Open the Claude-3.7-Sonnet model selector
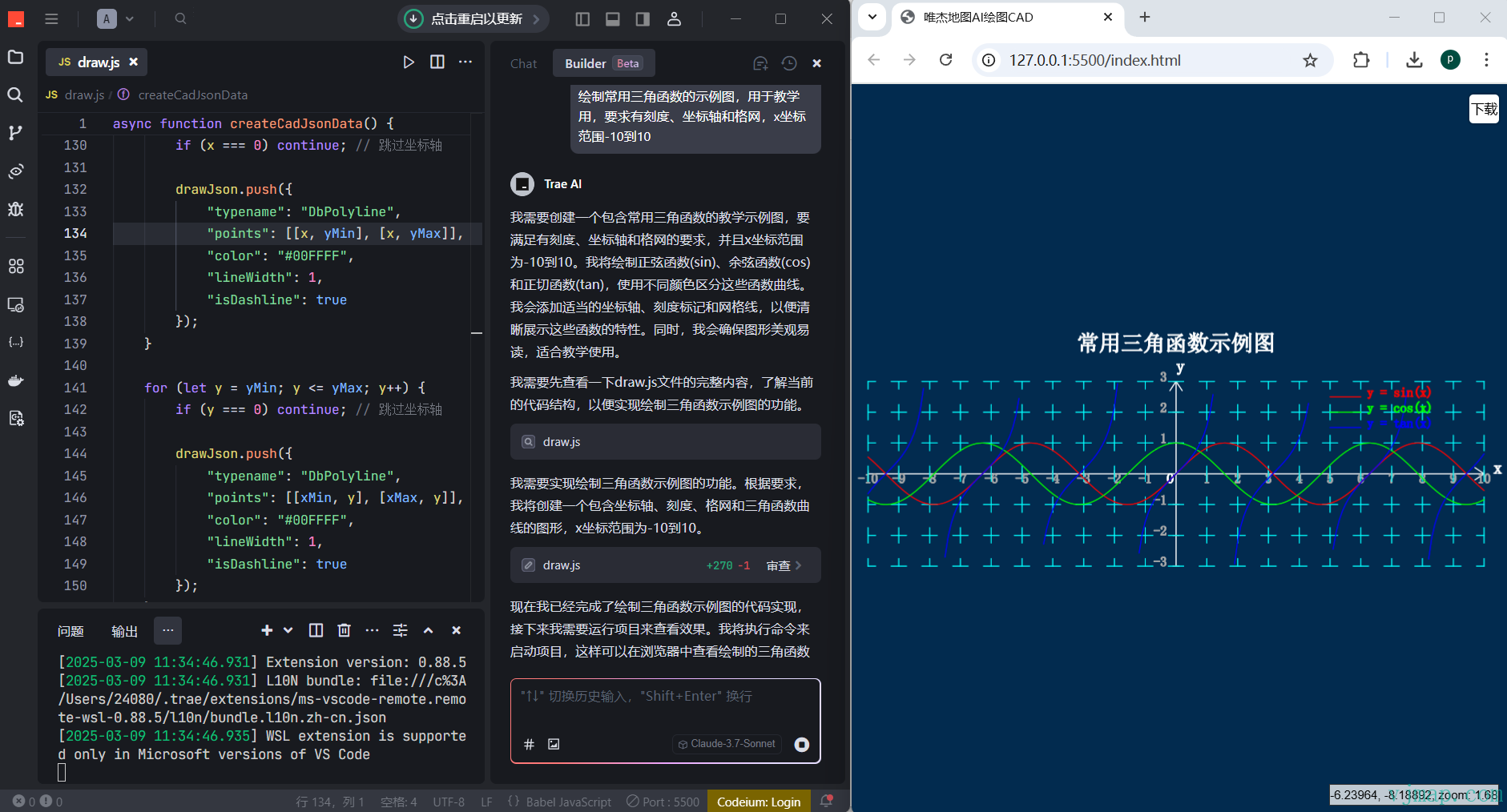 coord(727,744)
